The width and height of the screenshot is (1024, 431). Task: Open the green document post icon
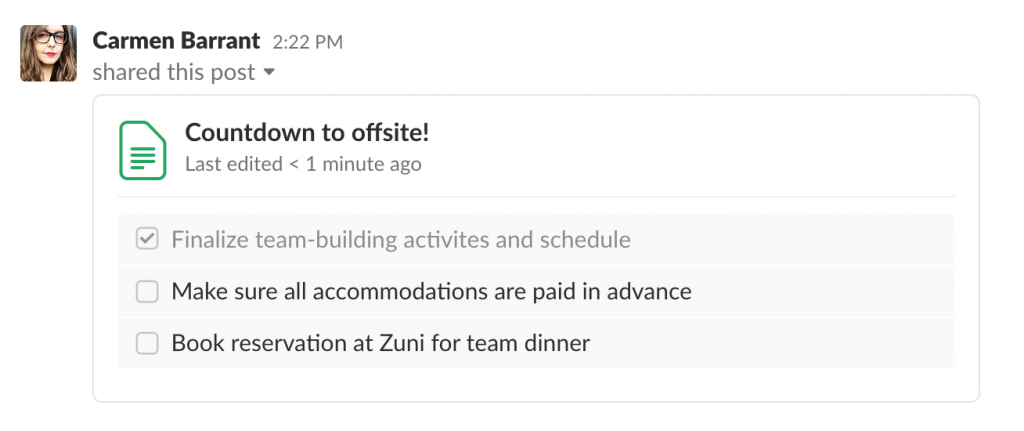[142, 150]
